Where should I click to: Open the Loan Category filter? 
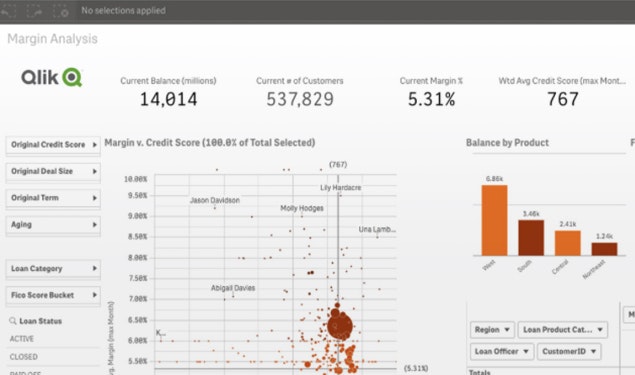53,268
